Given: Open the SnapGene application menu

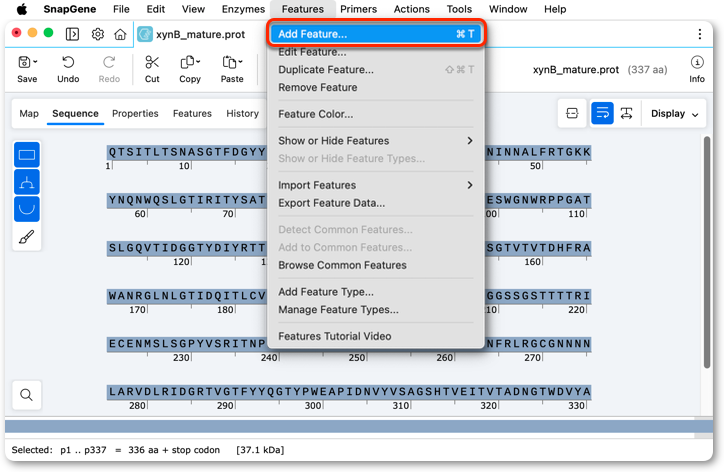Looking at the screenshot, I should (x=70, y=9).
